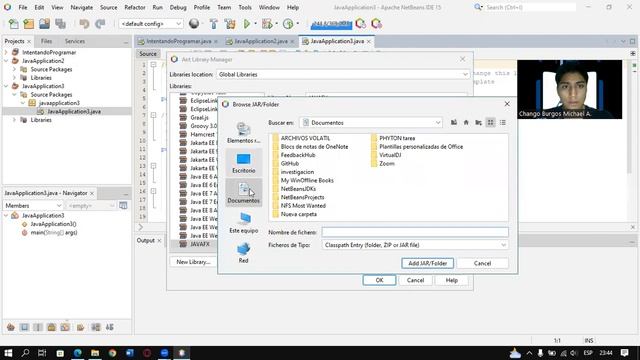Open the Windows Start menu
Viewport: 640px width, 360px height.
(8, 353)
